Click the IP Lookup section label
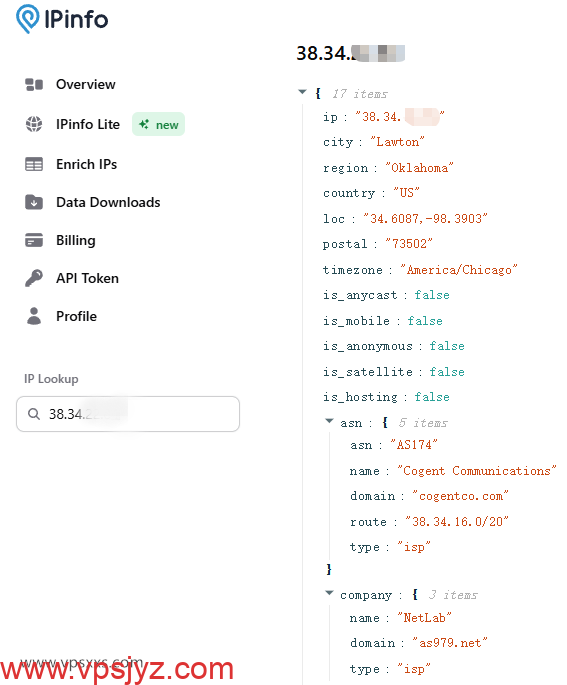 [x=51, y=379]
